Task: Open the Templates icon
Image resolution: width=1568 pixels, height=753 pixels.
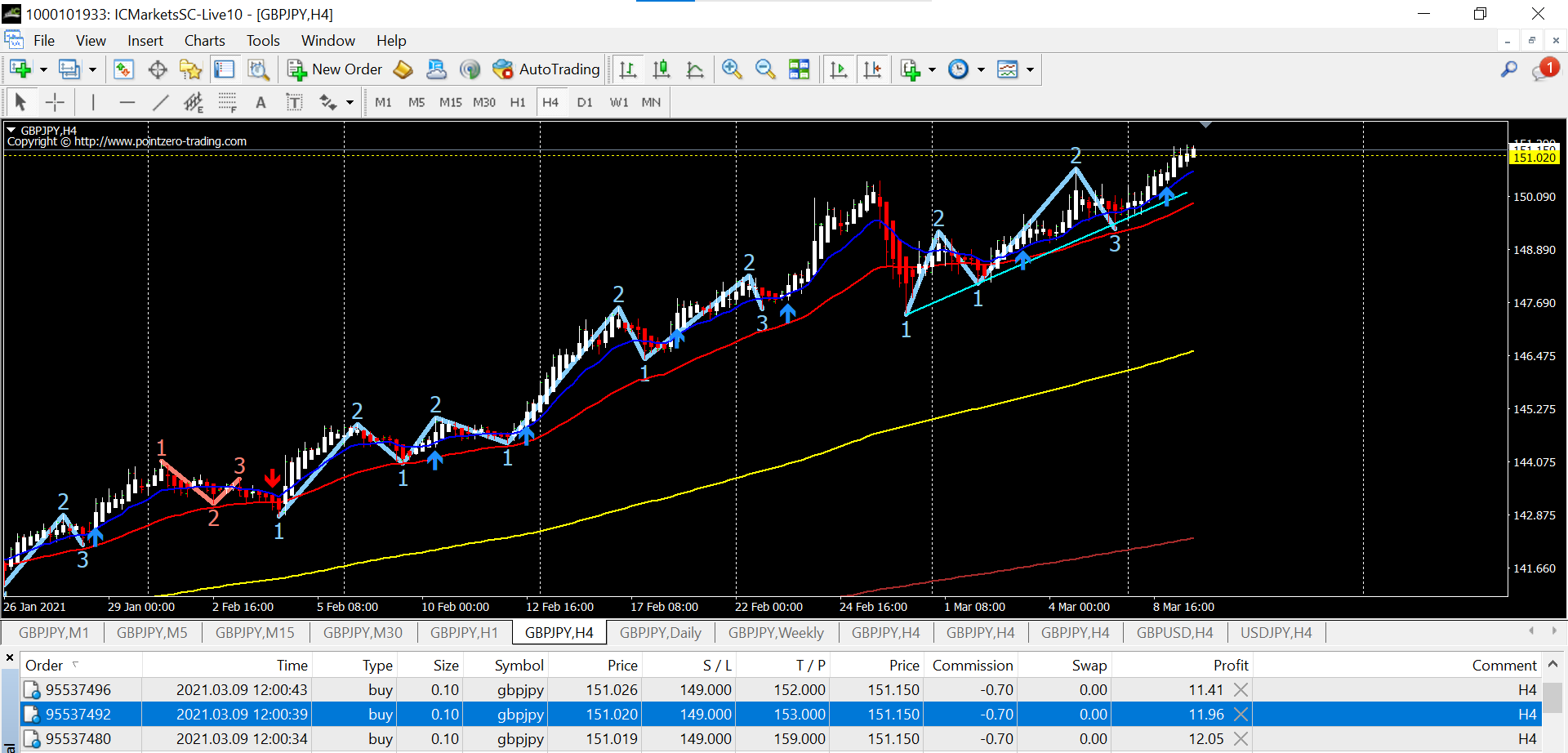Action: (x=1008, y=69)
